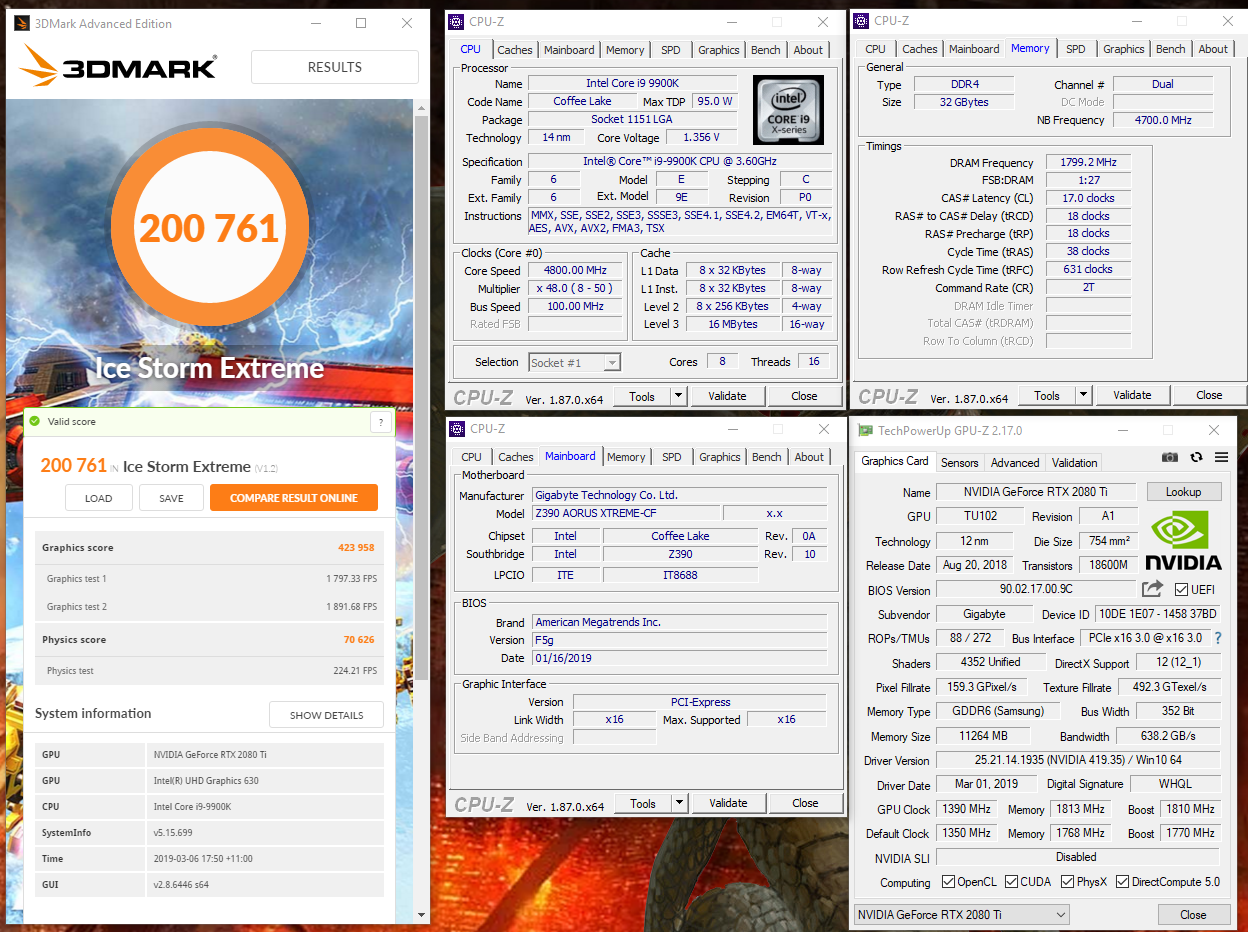Open the Tools dropdown arrow in CPU-Z CPU window
The image size is (1248, 932).
pos(678,396)
